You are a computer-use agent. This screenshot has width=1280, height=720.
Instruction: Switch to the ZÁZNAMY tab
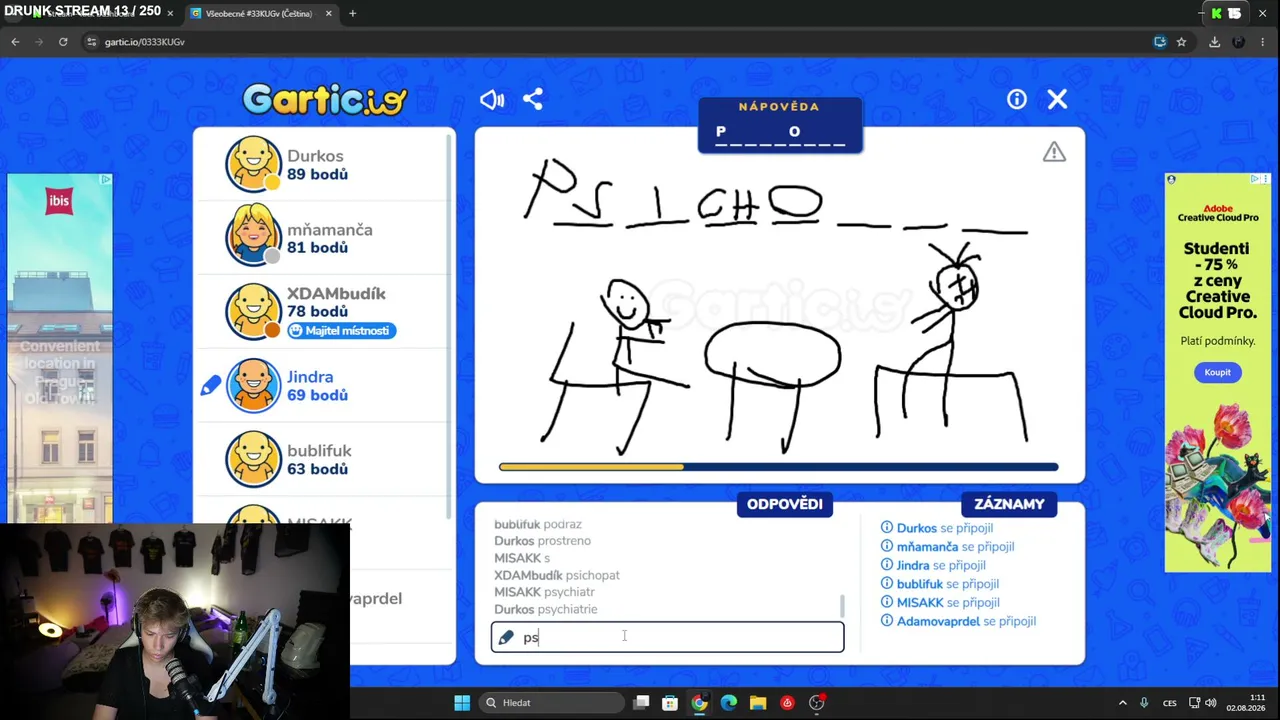coord(1009,504)
